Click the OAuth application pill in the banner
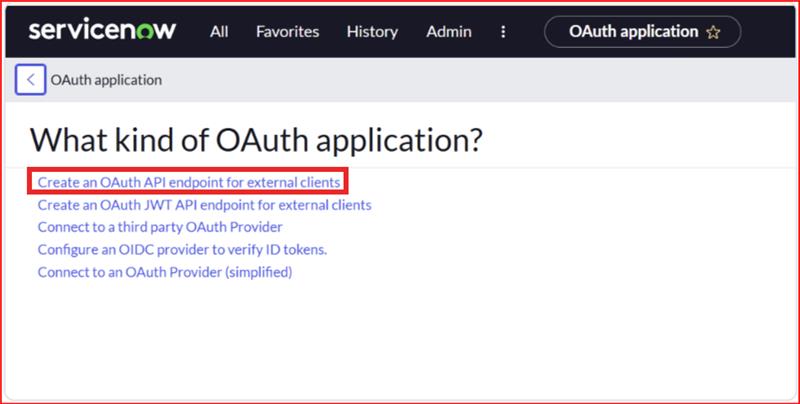The width and height of the screenshot is (800, 404). 633,32
